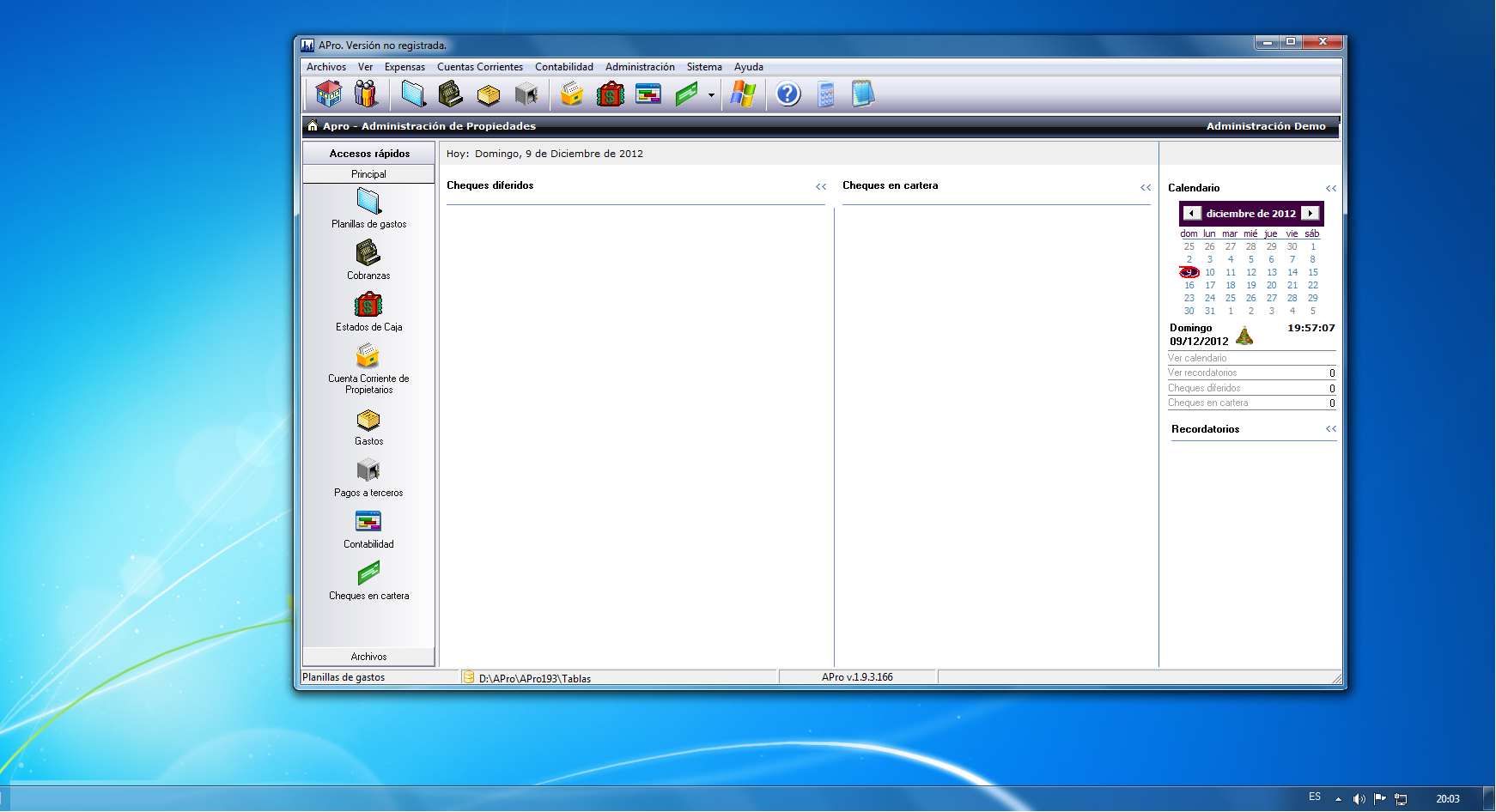Click the notepad icon in toolbar

[x=862, y=94]
